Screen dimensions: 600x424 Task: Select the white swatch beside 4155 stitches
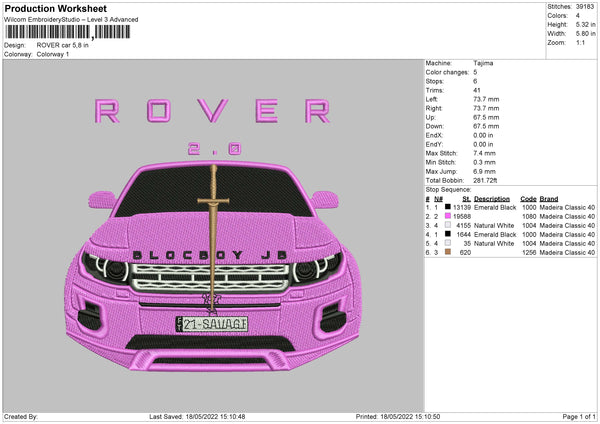coord(445,225)
